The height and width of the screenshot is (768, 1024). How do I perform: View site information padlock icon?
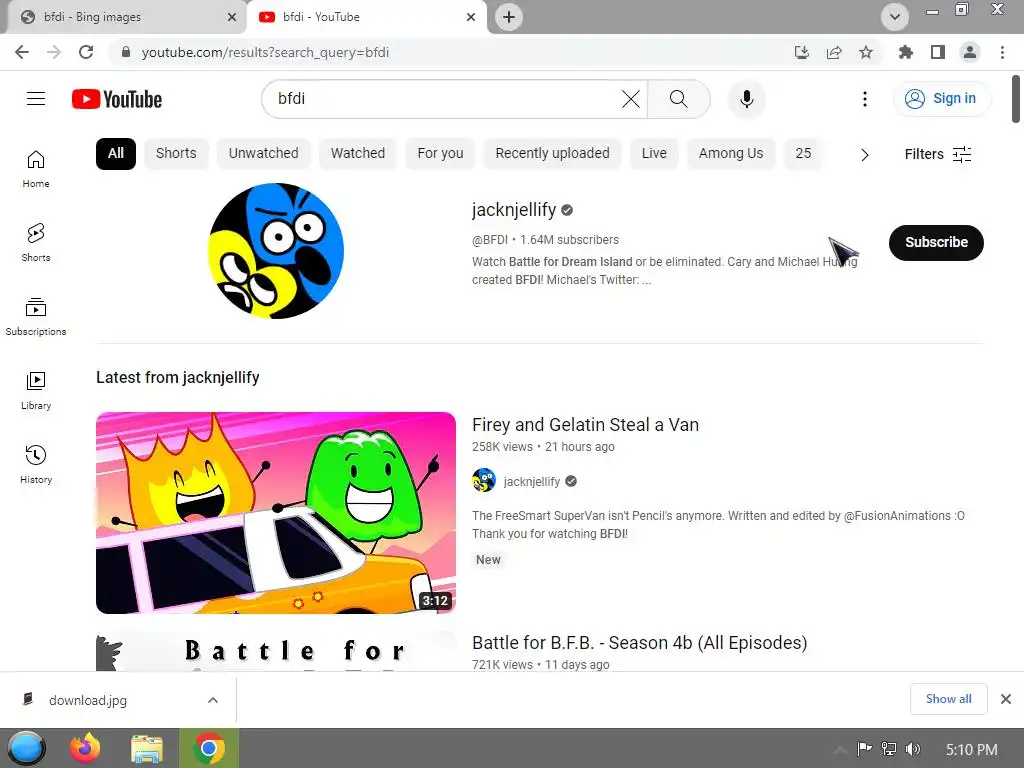click(126, 52)
